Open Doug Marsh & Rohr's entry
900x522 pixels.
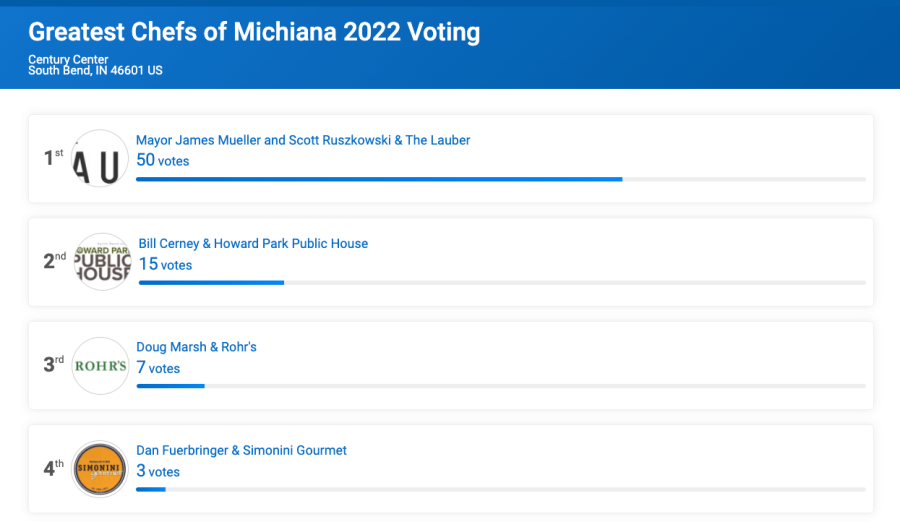(x=196, y=347)
